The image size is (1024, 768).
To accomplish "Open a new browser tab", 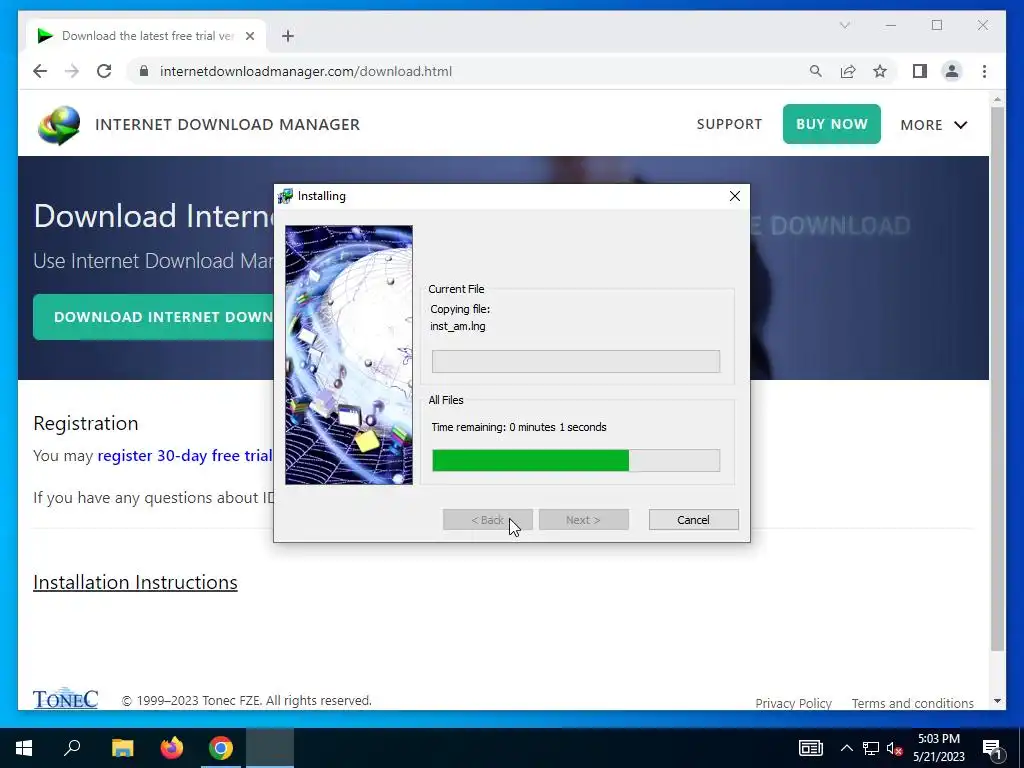I will 288,36.
